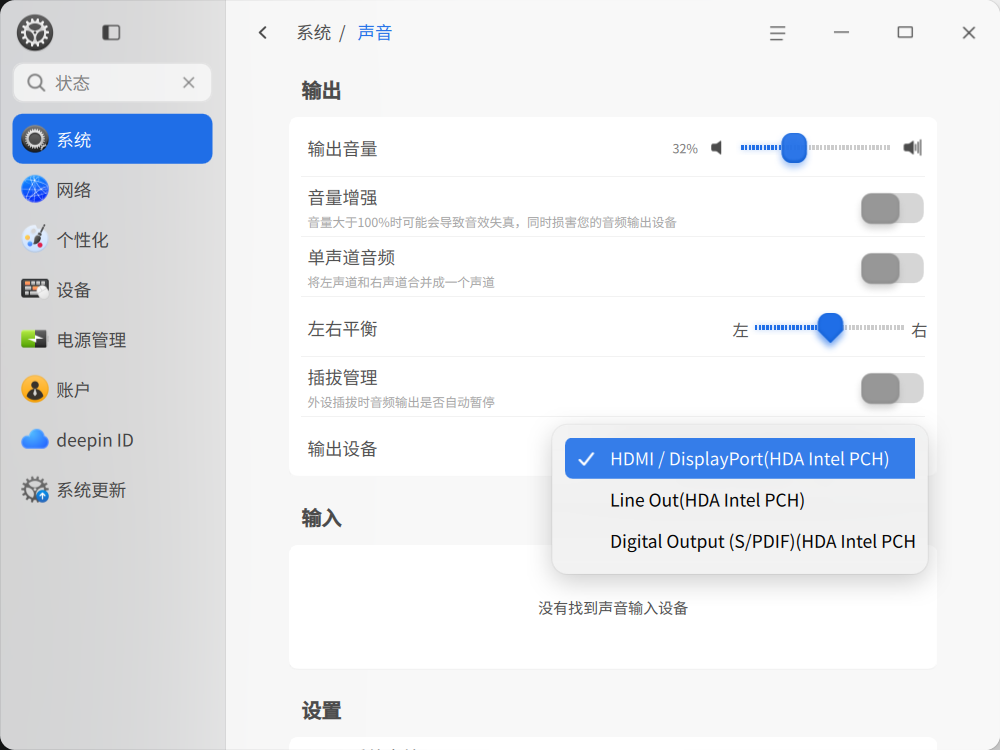Navigate to 系统 breadcrumb link
This screenshot has width=1000, height=750.
pos(314,33)
